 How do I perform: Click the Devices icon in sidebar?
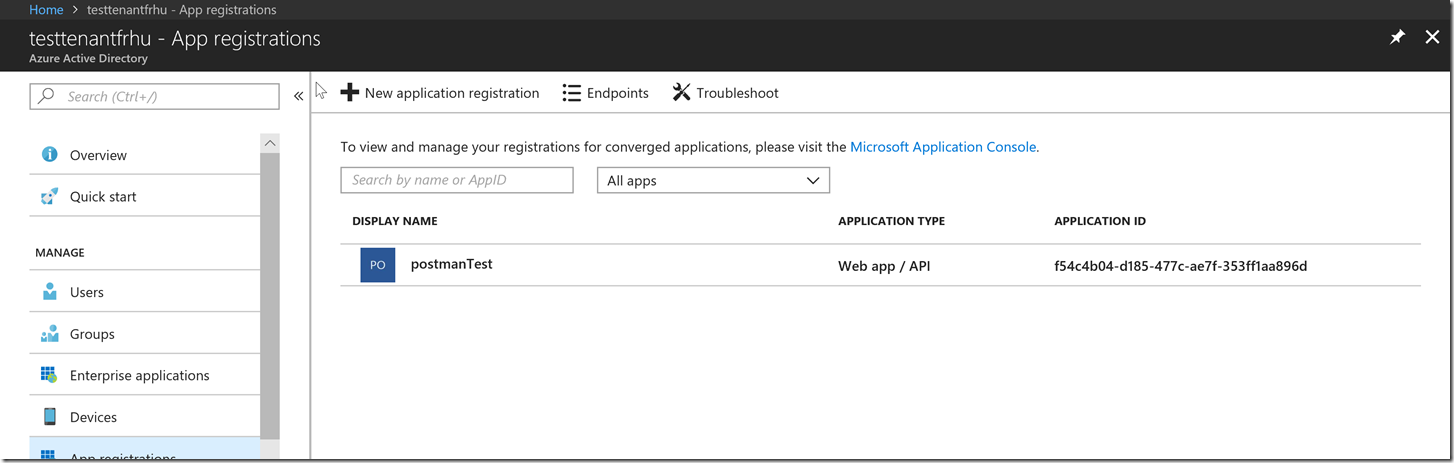49,417
